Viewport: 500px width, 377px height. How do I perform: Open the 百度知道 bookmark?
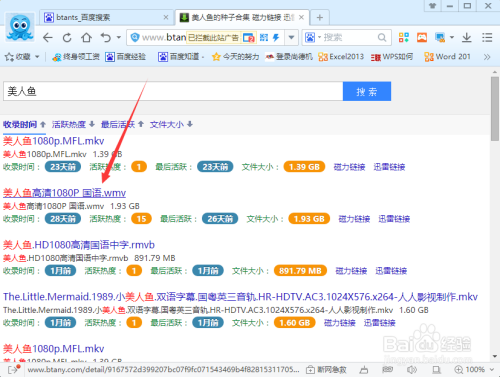(x=179, y=57)
